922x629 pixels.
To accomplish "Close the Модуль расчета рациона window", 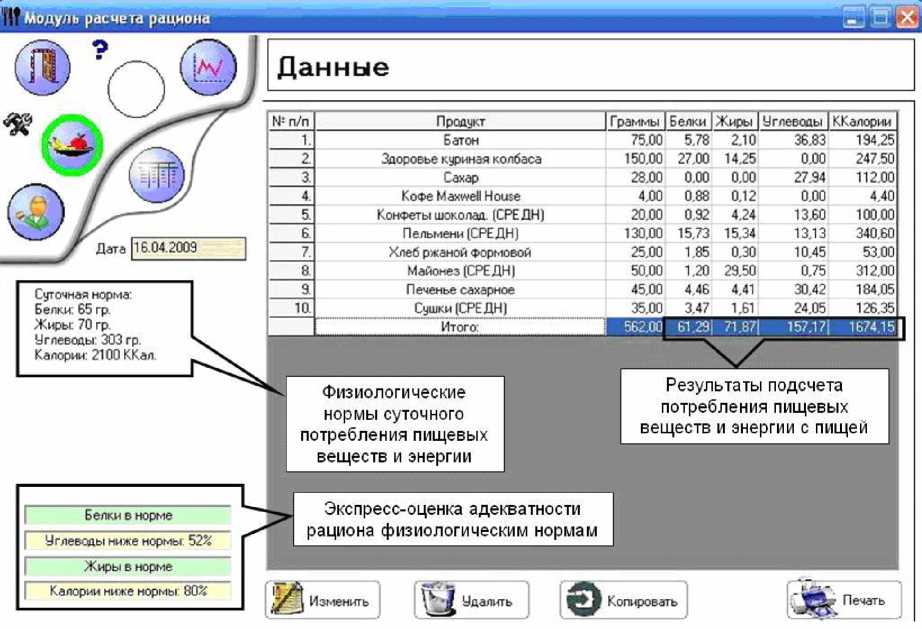I will pyautogui.click(x=906, y=17).
